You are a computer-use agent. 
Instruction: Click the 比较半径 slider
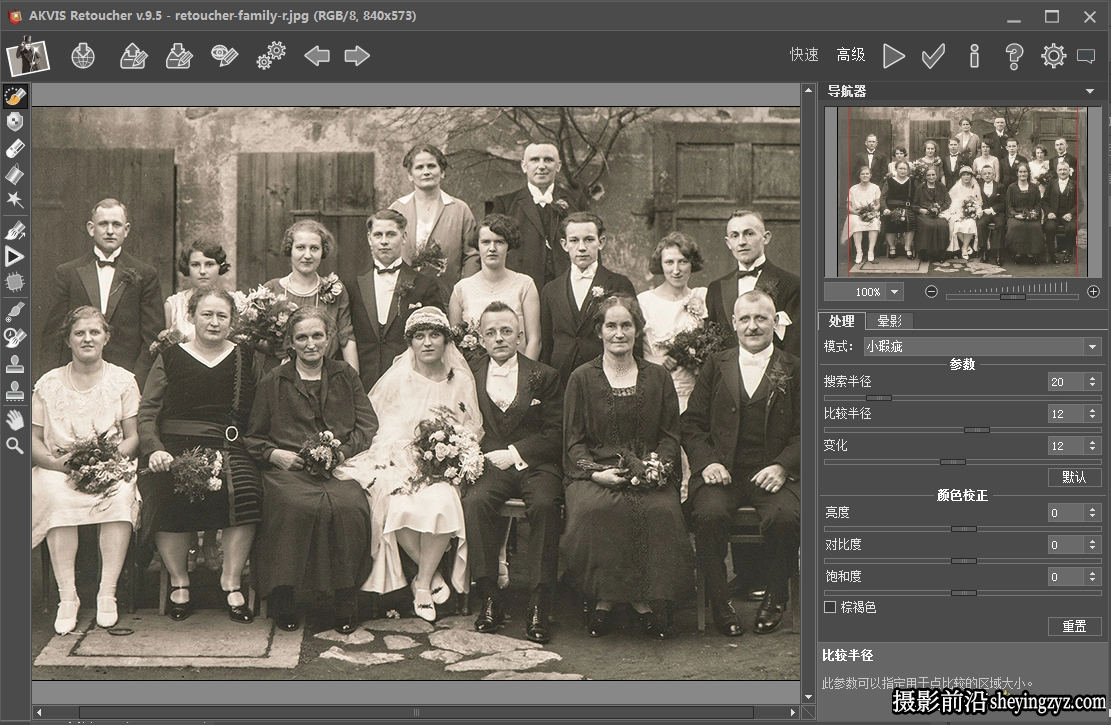(x=962, y=430)
